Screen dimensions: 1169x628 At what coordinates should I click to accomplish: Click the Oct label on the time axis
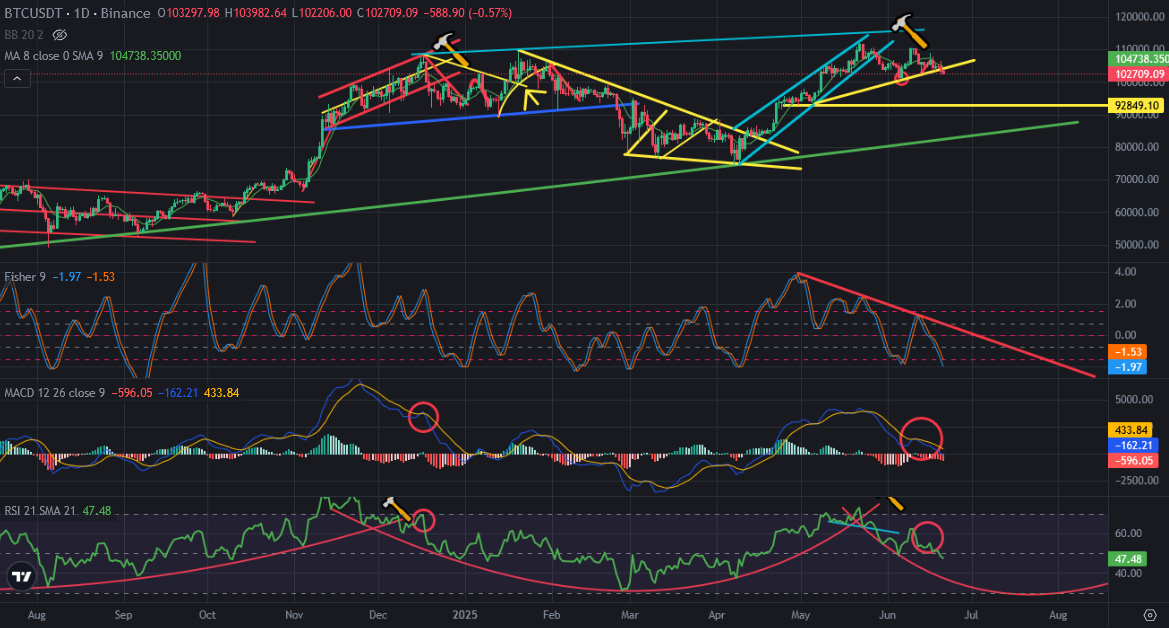pos(207,615)
